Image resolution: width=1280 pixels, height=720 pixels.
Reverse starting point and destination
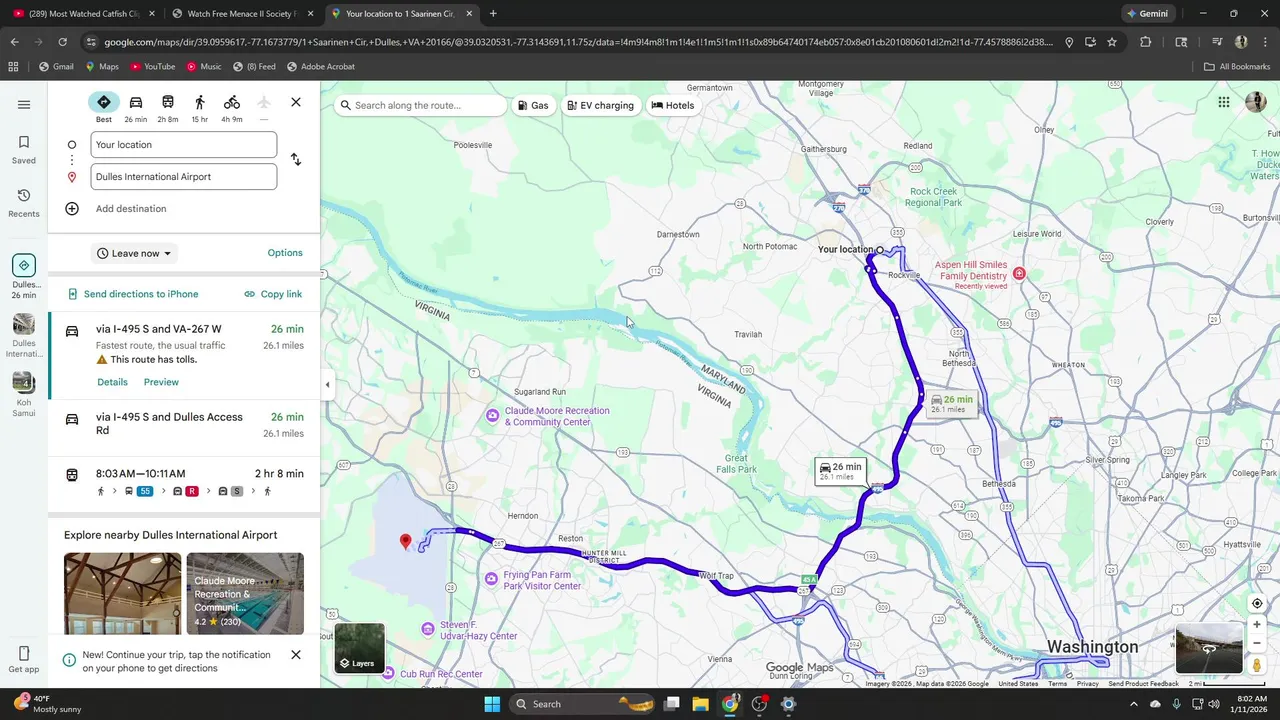click(x=296, y=160)
